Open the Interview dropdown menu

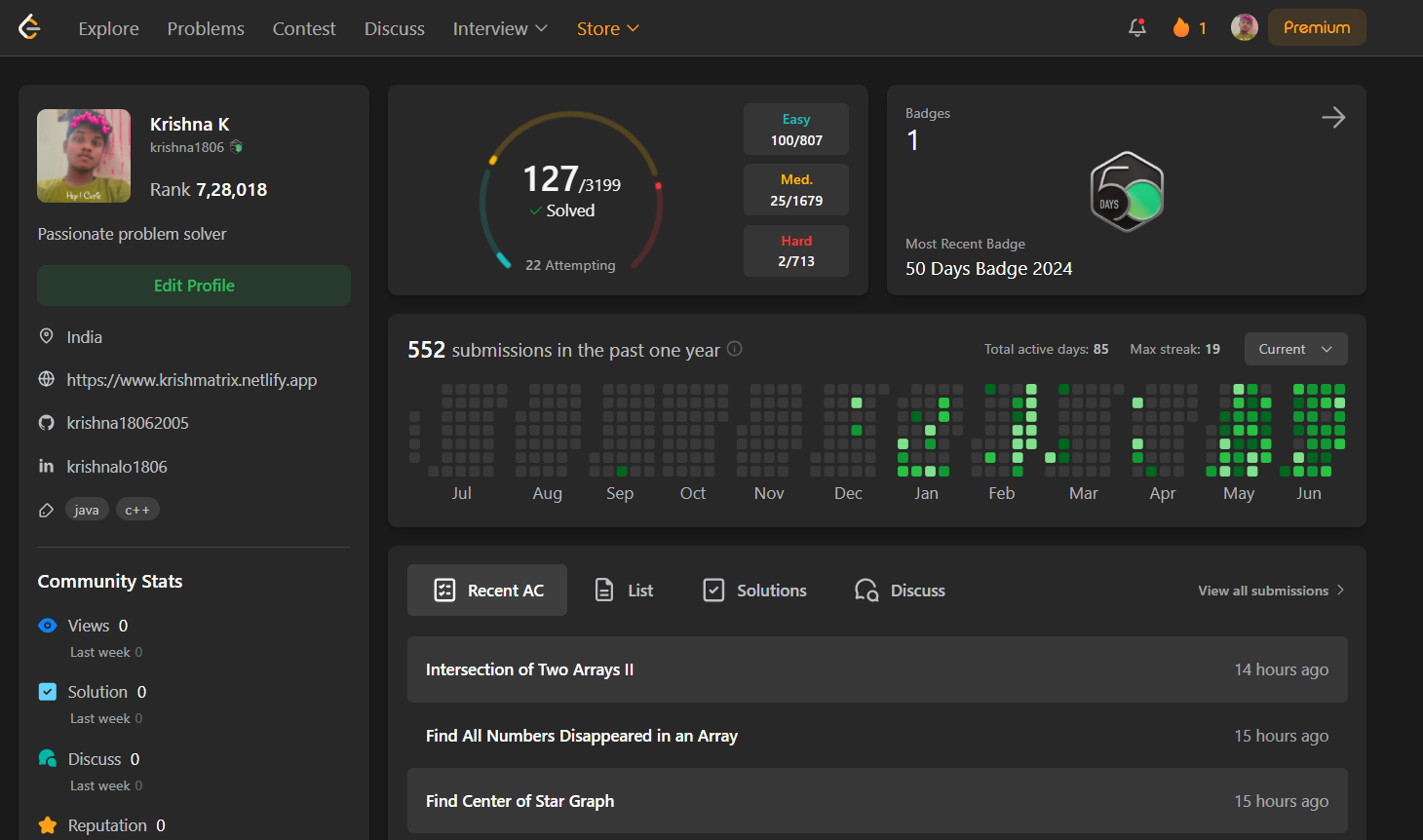pos(500,28)
